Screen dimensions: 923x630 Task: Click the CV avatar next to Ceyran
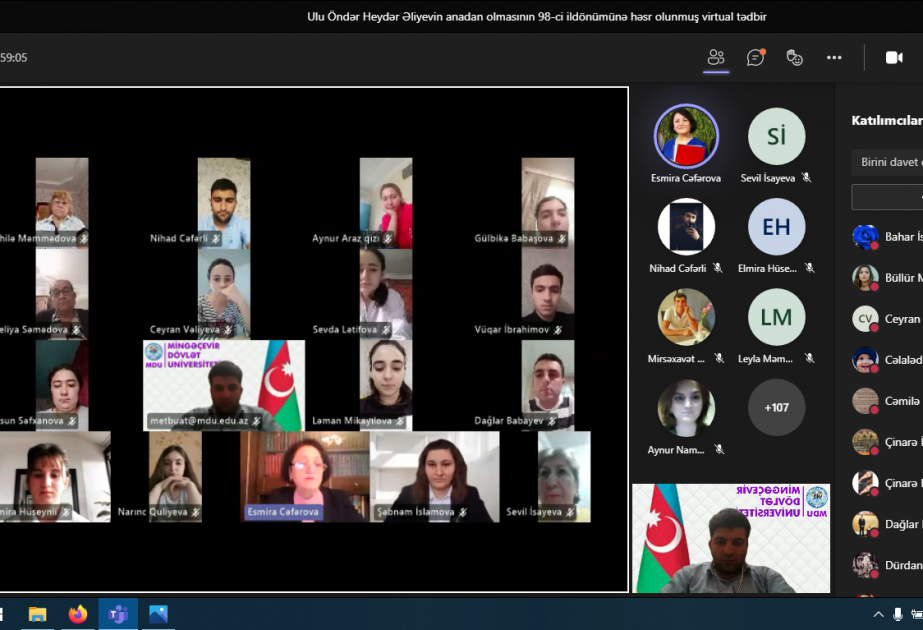click(x=865, y=319)
